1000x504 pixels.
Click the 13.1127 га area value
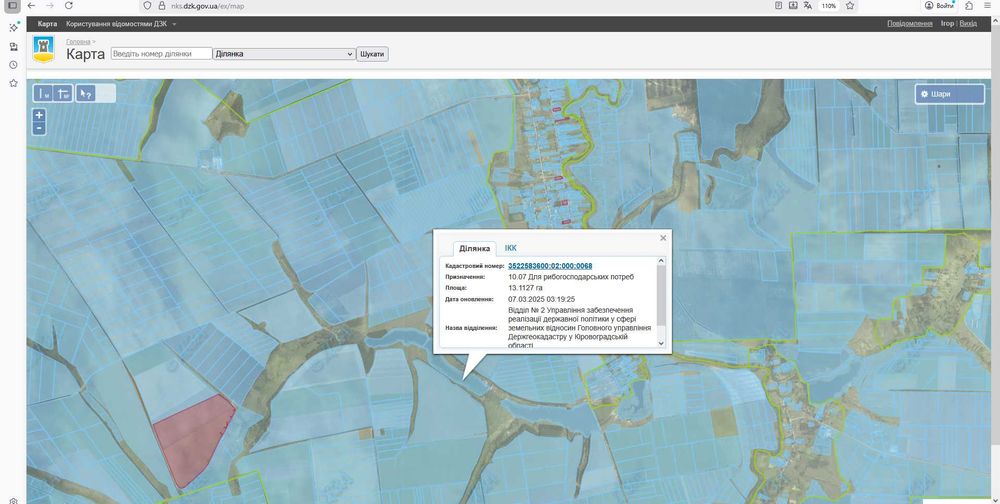pos(526,288)
